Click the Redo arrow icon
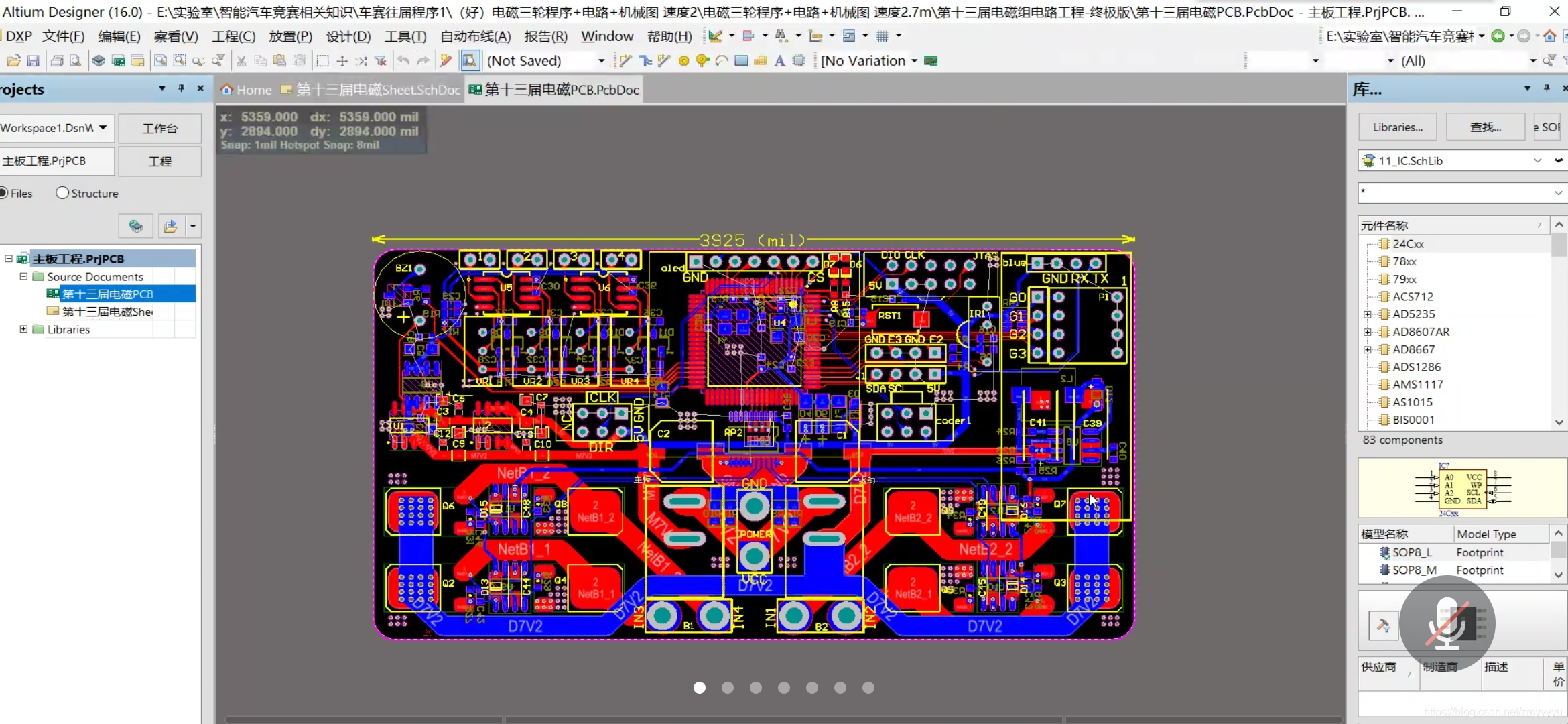 click(x=423, y=61)
